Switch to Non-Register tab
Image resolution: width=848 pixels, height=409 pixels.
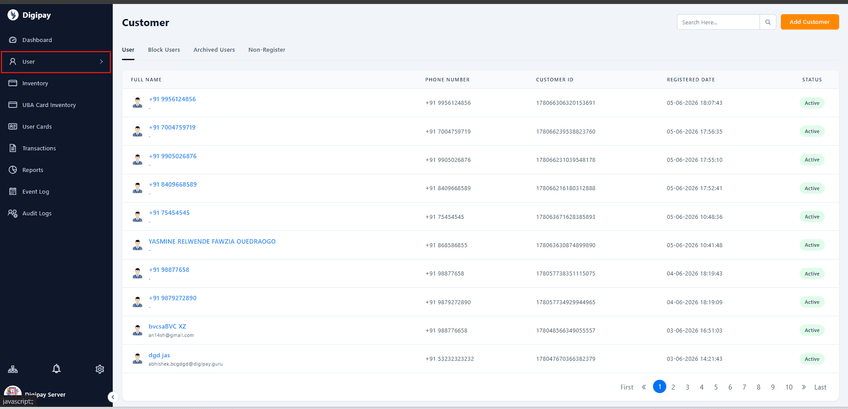(x=267, y=50)
